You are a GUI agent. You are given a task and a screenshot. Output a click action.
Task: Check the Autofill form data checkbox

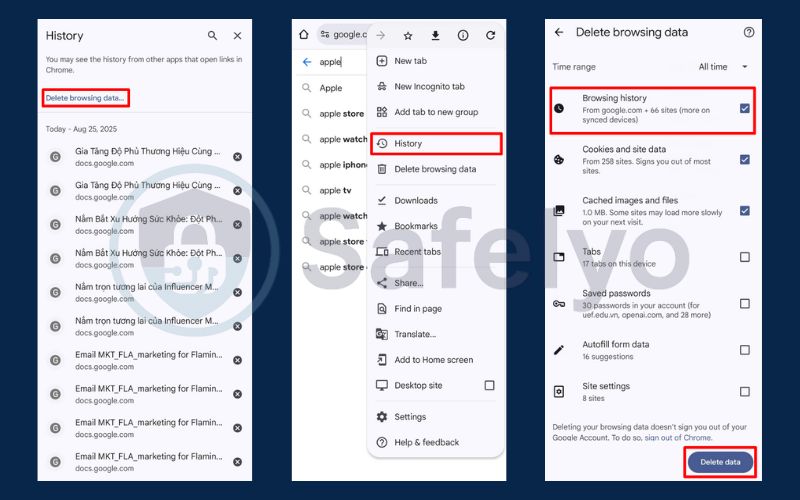(744, 350)
